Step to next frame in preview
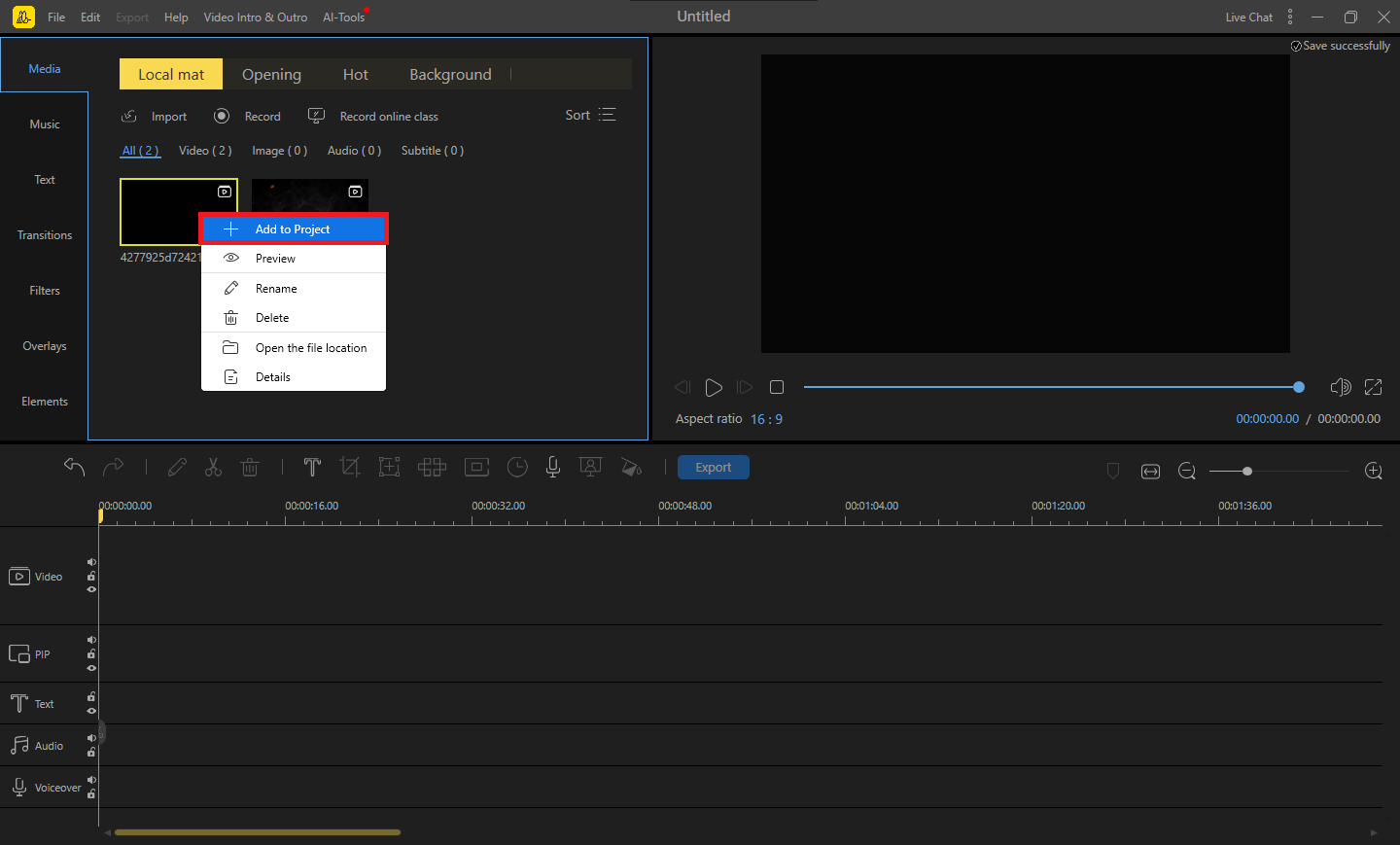This screenshot has height=845, width=1400. 745,387
